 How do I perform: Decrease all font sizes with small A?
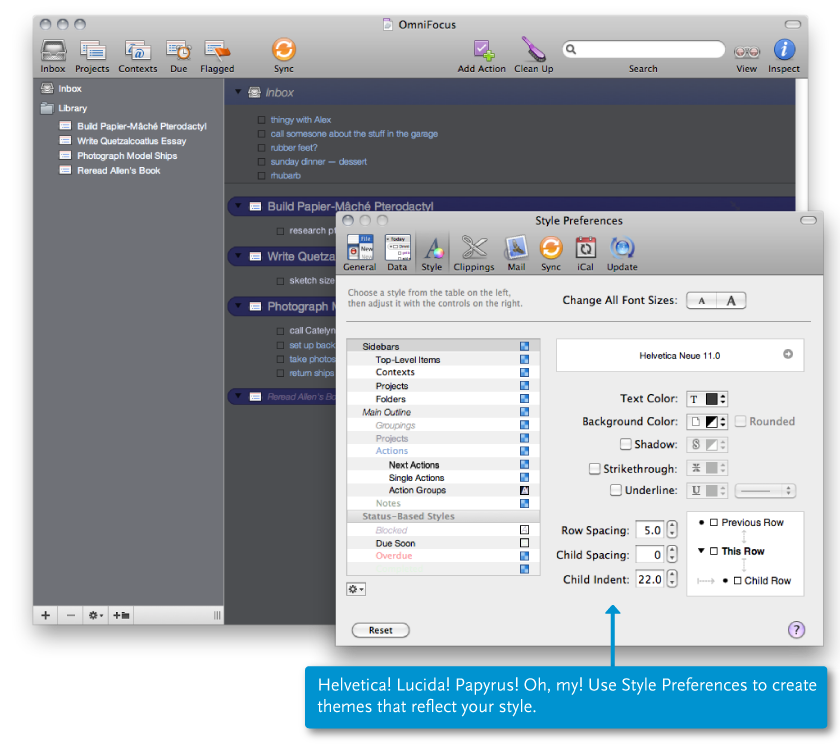tap(702, 300)
